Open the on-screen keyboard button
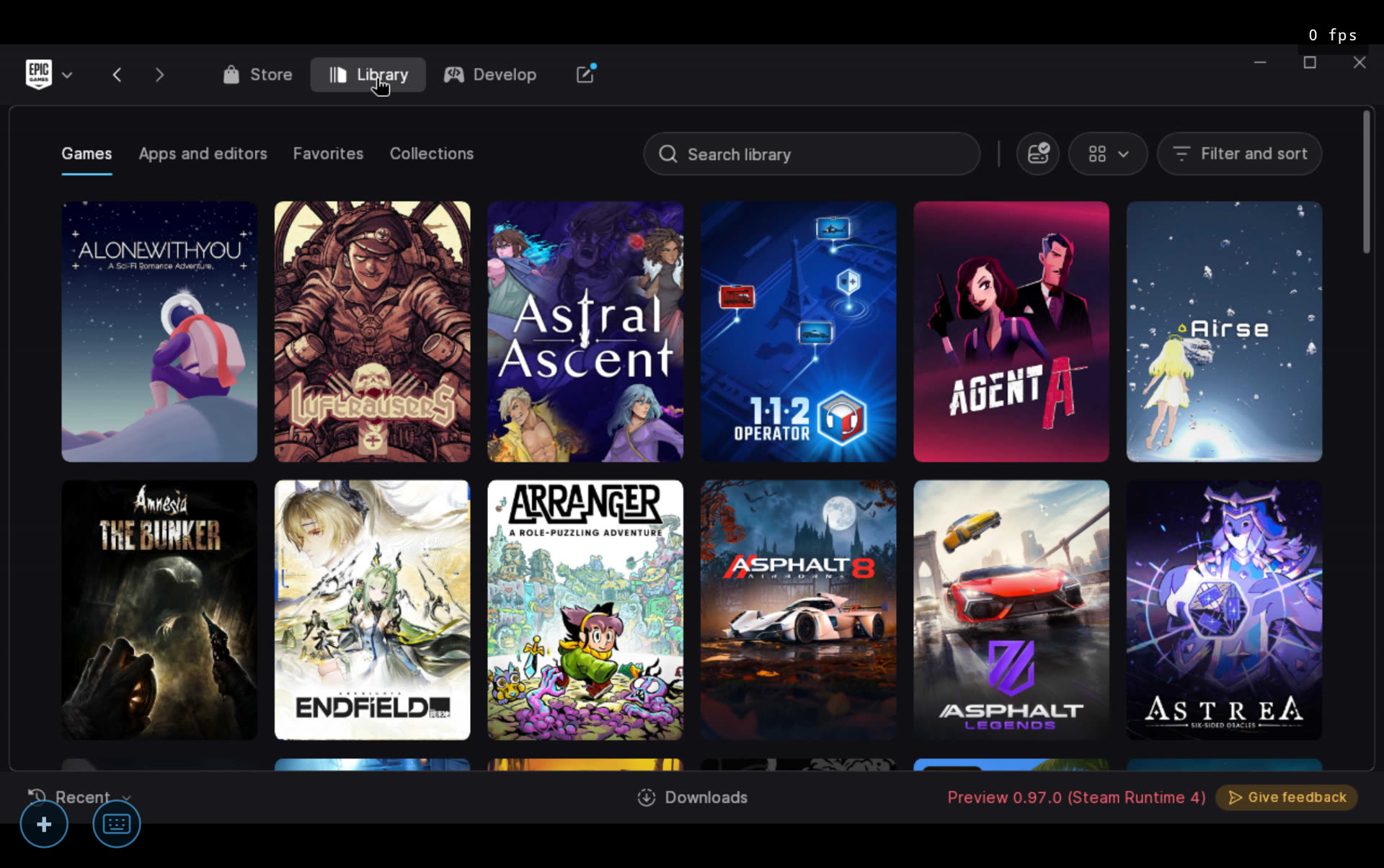 116,824
